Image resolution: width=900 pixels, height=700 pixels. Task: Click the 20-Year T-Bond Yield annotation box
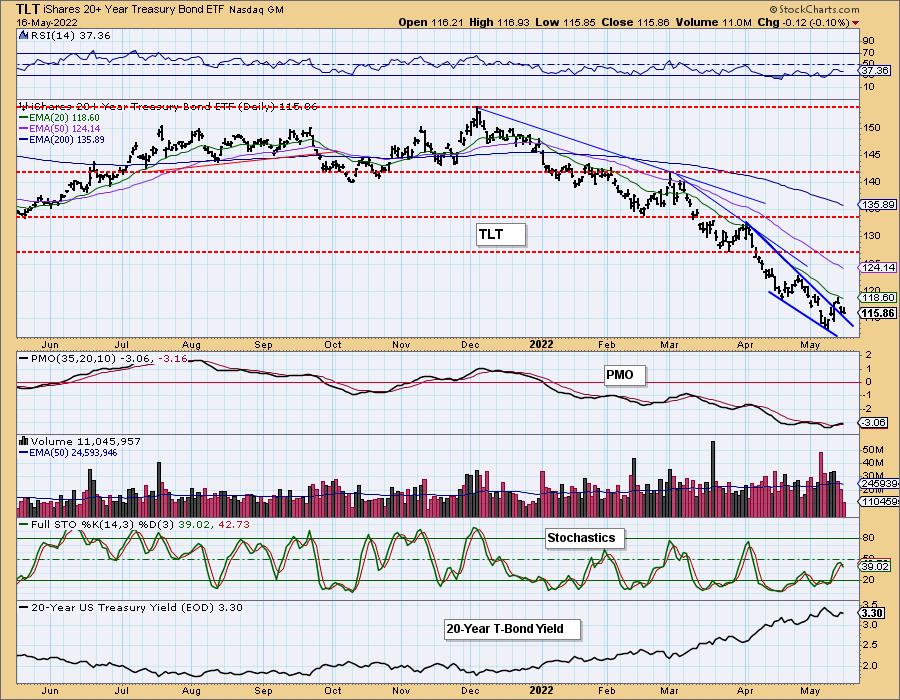(513, 629)
